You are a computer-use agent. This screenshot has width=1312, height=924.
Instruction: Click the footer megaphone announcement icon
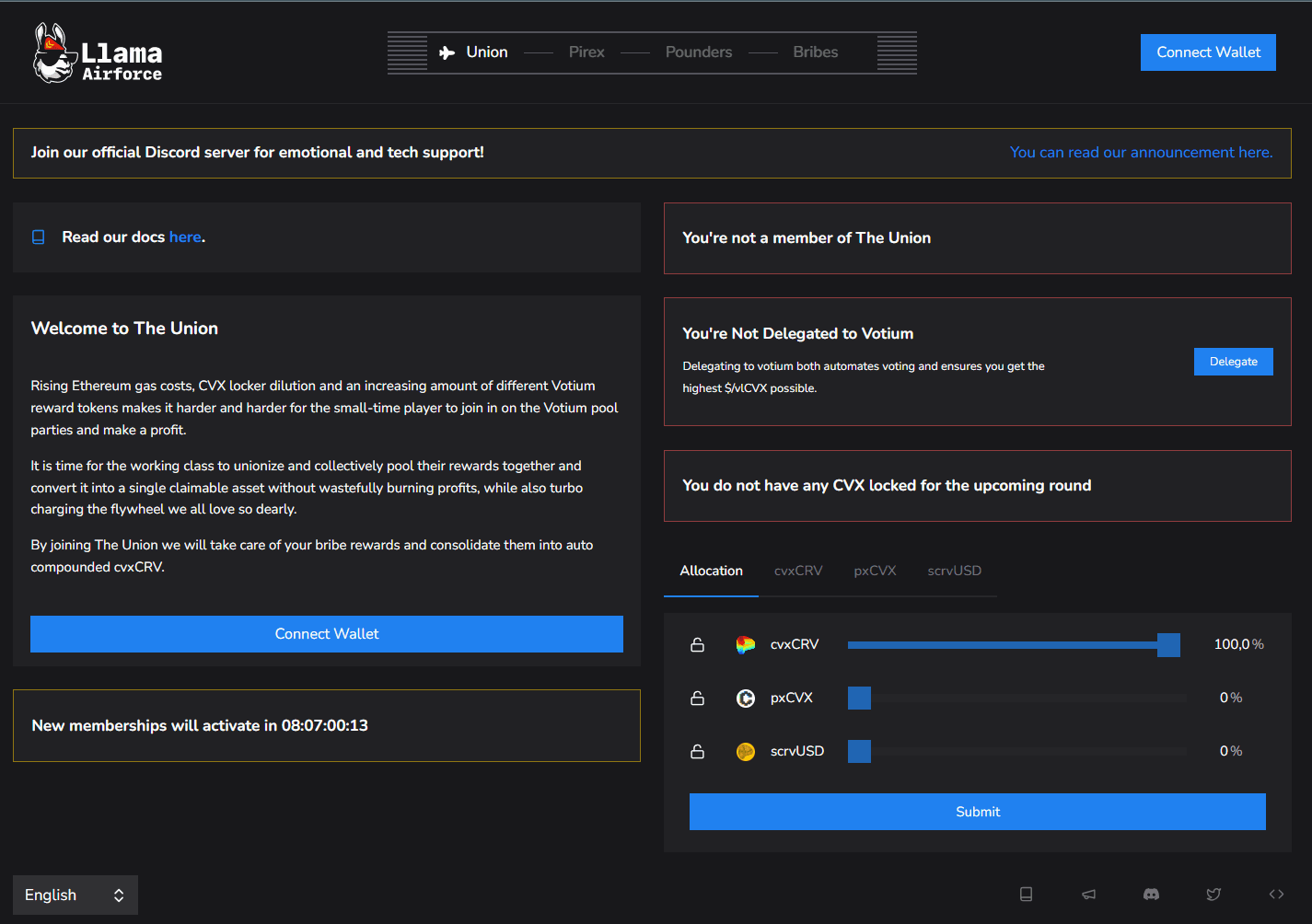click(x=1089, y=895)
